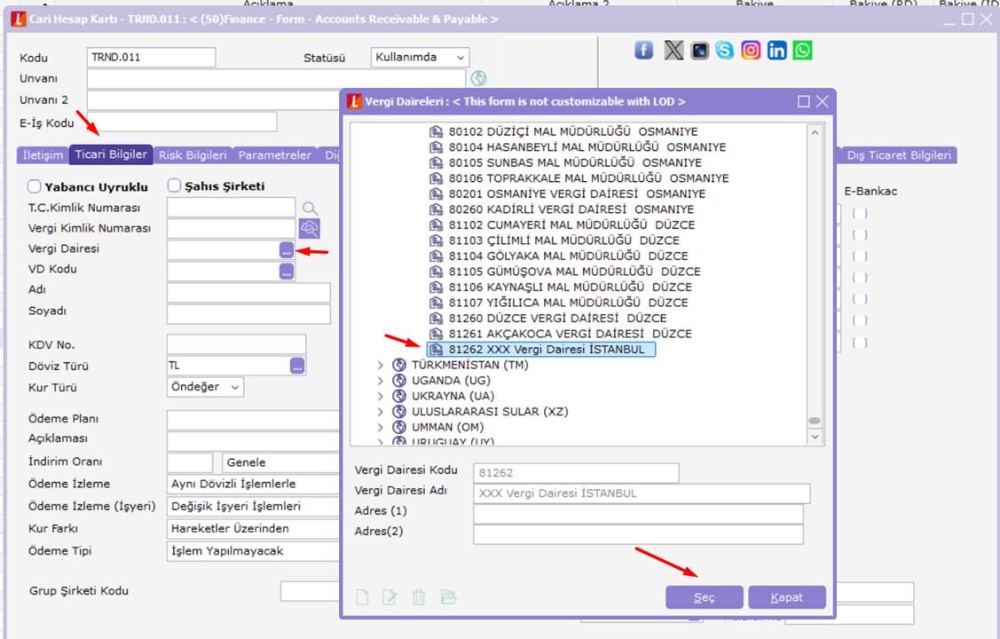Open the VD Kodu lookup button
The width and height of the screenshot is (1000, 639).
coord(286,271)
